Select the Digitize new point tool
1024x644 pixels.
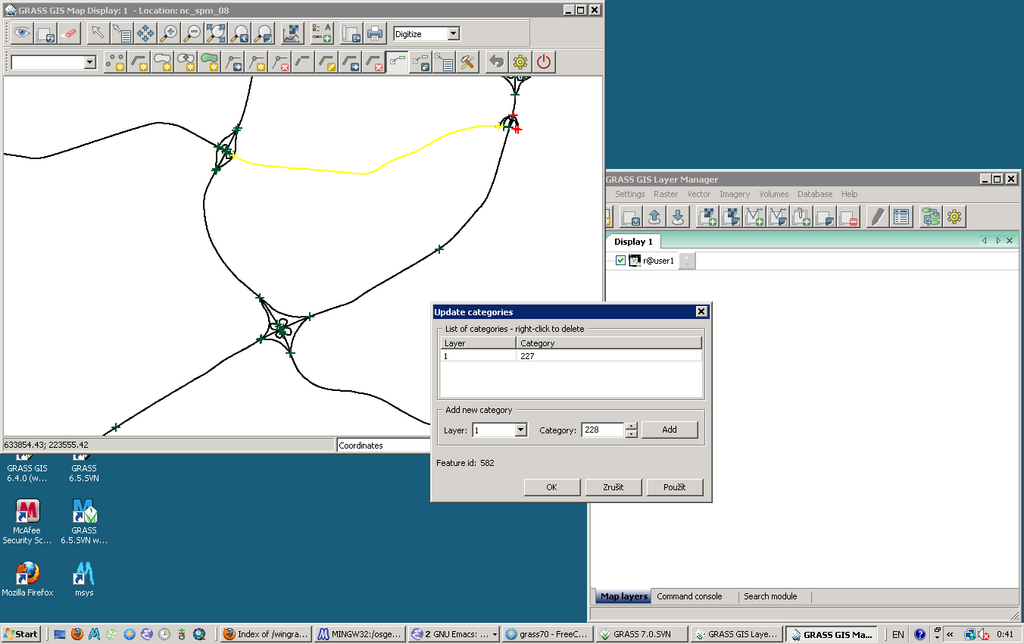[116, 62]
